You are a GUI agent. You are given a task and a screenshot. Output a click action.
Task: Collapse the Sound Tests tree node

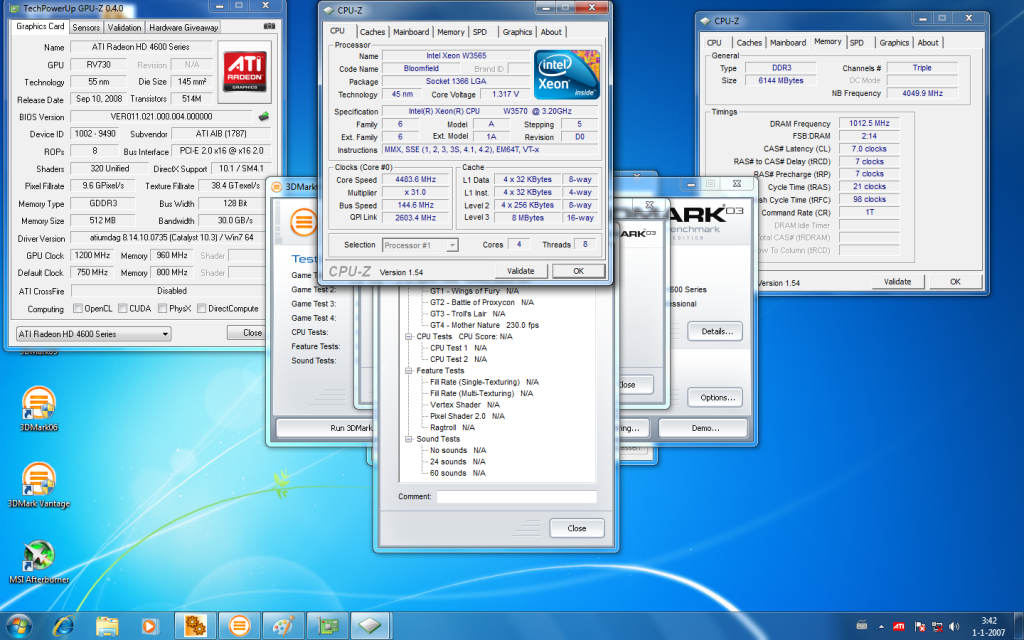[408, 439]
